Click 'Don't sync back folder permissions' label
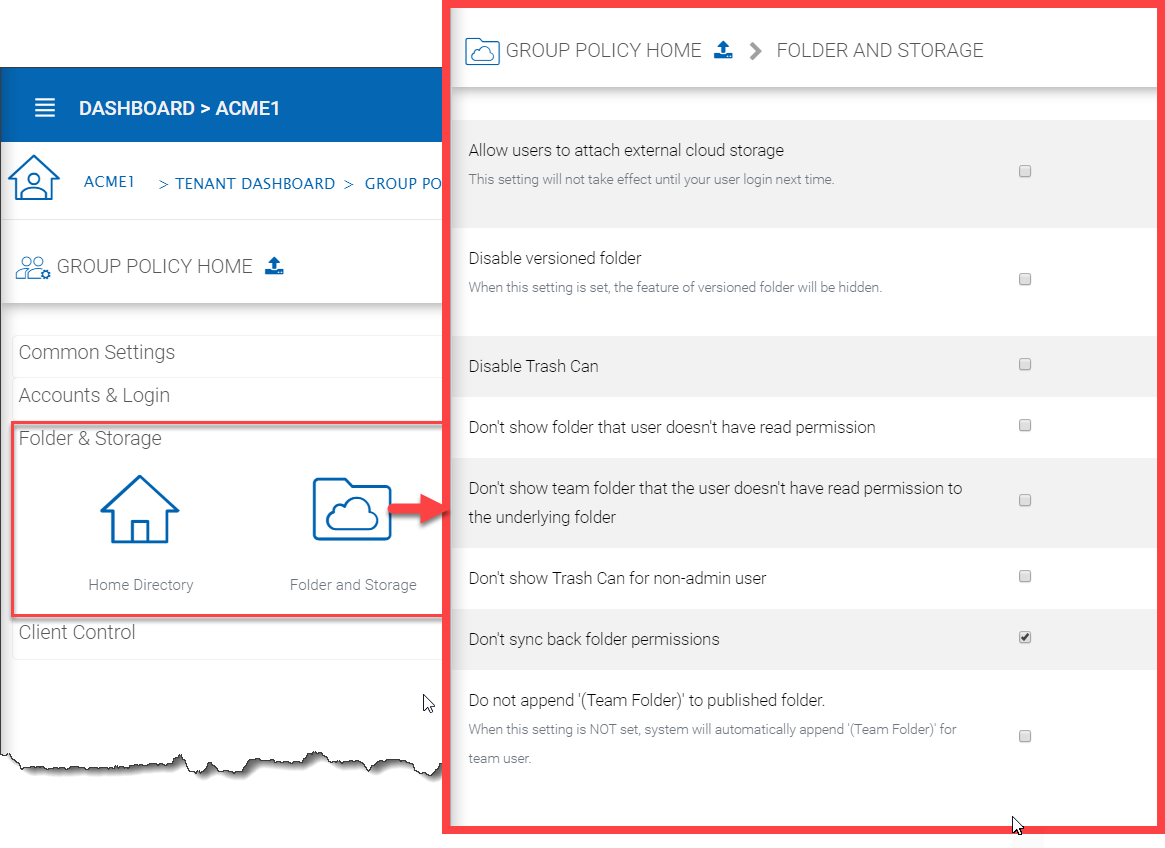Viewport: 1165px width, 848px height. 594,639
